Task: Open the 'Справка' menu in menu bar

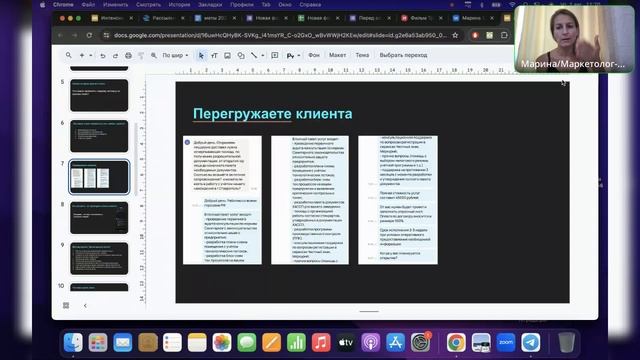Action: coord(310,4)
